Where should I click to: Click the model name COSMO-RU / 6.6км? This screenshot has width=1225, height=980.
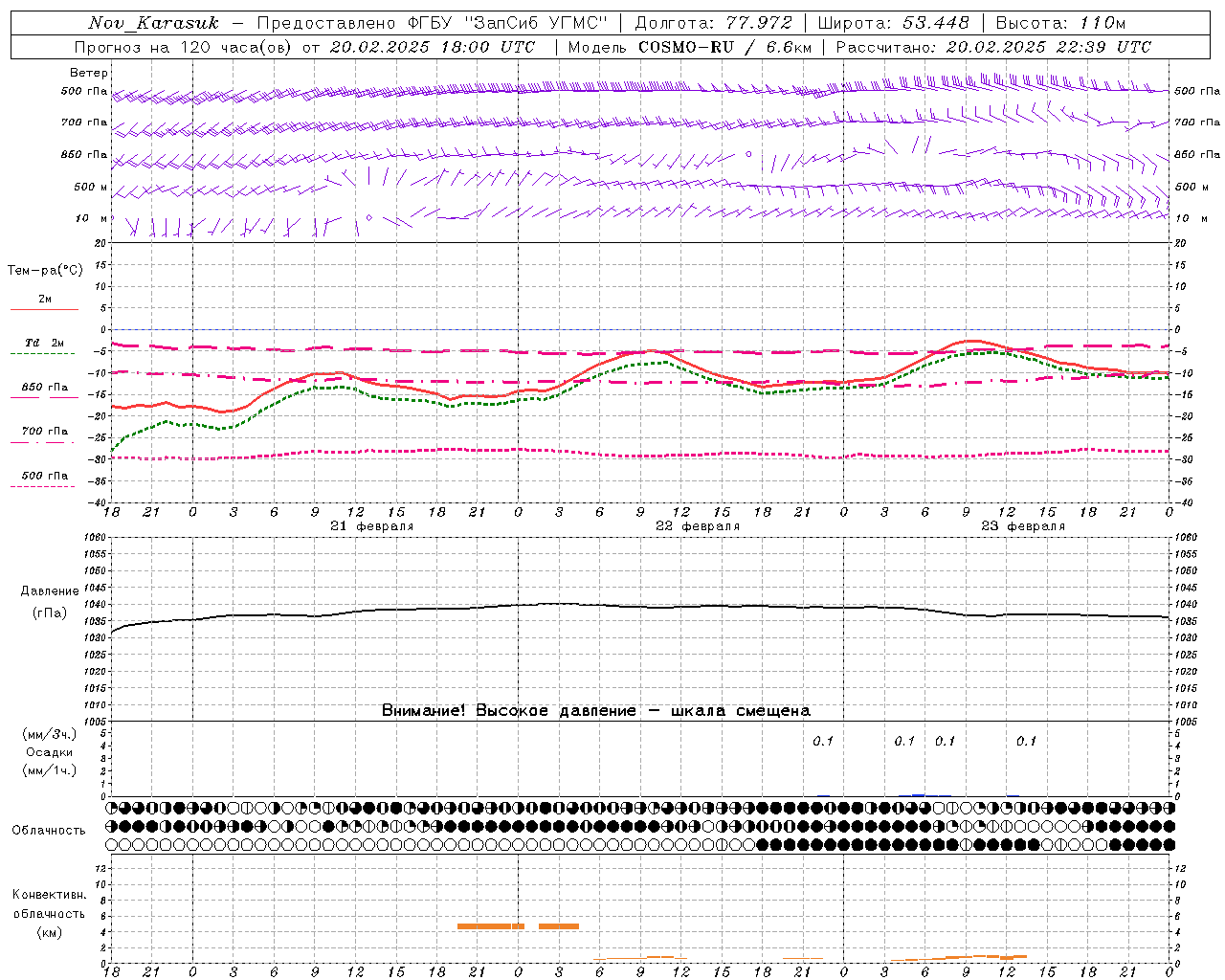pyautogui.click(x=725, y=47)
